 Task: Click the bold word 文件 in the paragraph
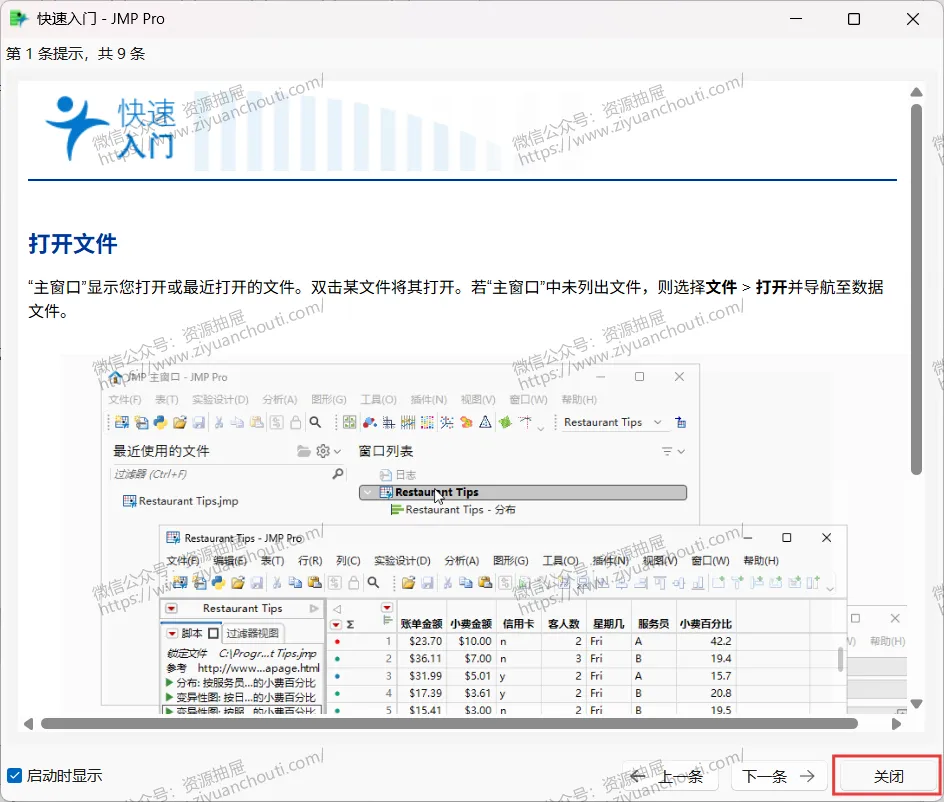pos(721,287)
